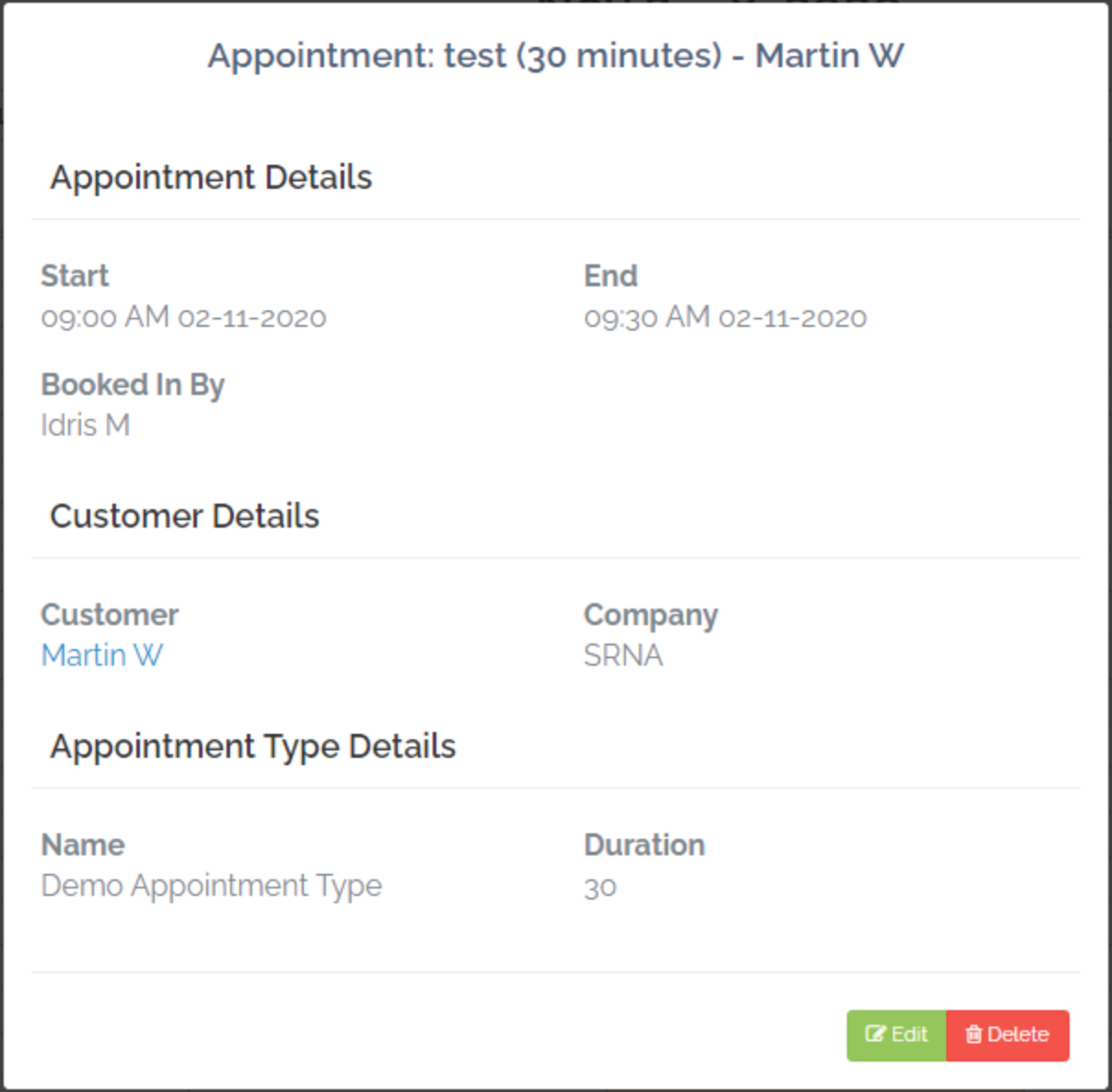The width and height of the screenshot is (1112, 1092).
Task: Click the End field label
Action: 611,276
